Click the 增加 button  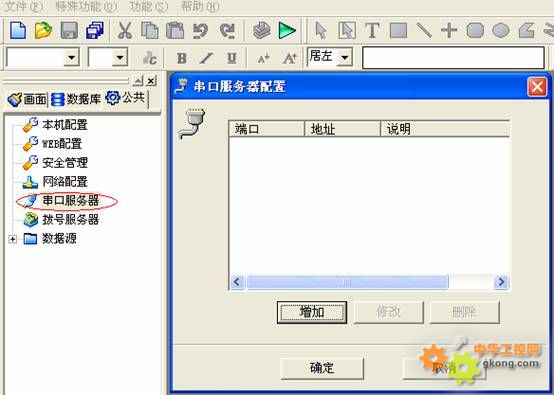click(x=312, y=312)
